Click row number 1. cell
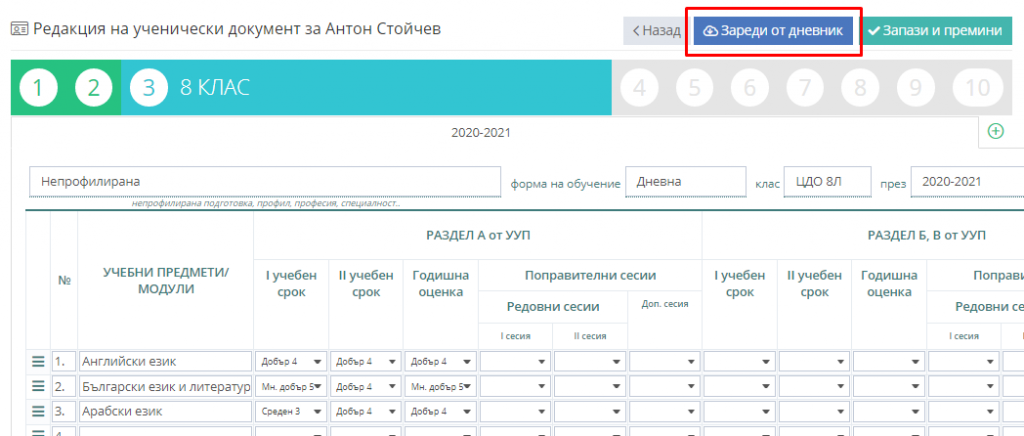Screen dimensions: 1024x436 (x=64, y=361)
